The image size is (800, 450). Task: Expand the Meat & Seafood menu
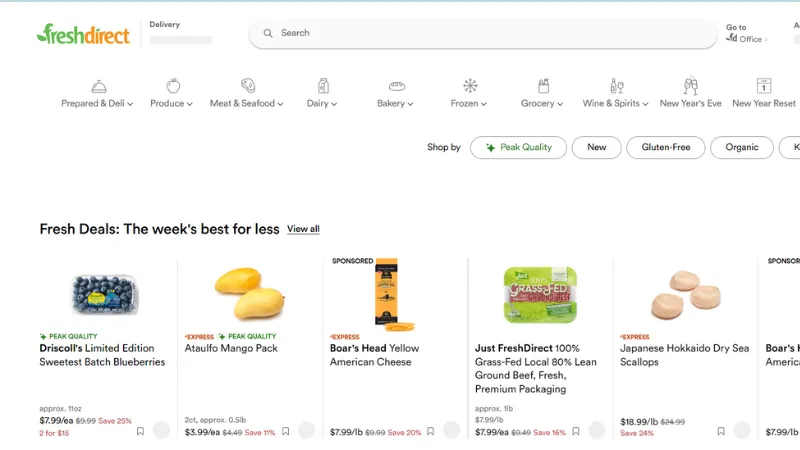(246, 104)
